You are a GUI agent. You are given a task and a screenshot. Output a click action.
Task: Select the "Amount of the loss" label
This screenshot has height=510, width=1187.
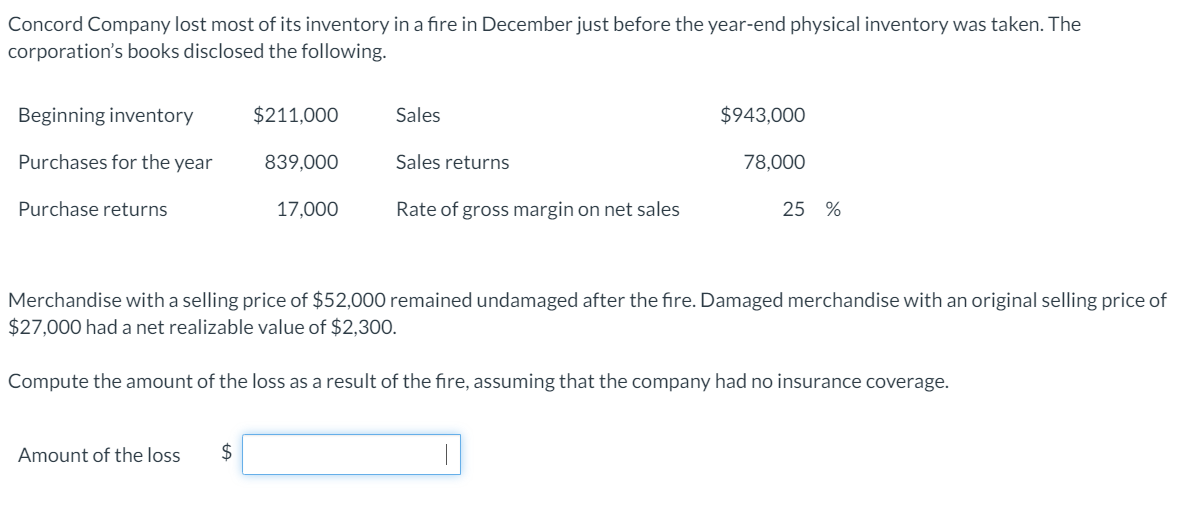pyautogui.click(x=99, y=455)
